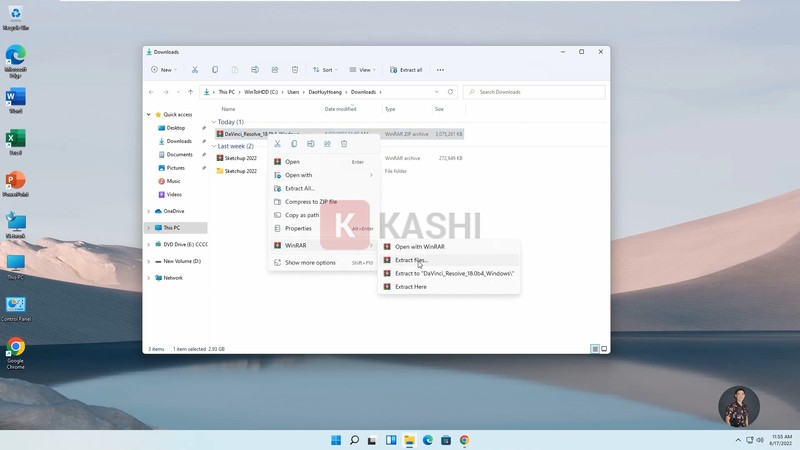The width and height of the screenshot is (800, 450).
Task: Click the Extract all toolbar button
Action: [x=405, y=70]
